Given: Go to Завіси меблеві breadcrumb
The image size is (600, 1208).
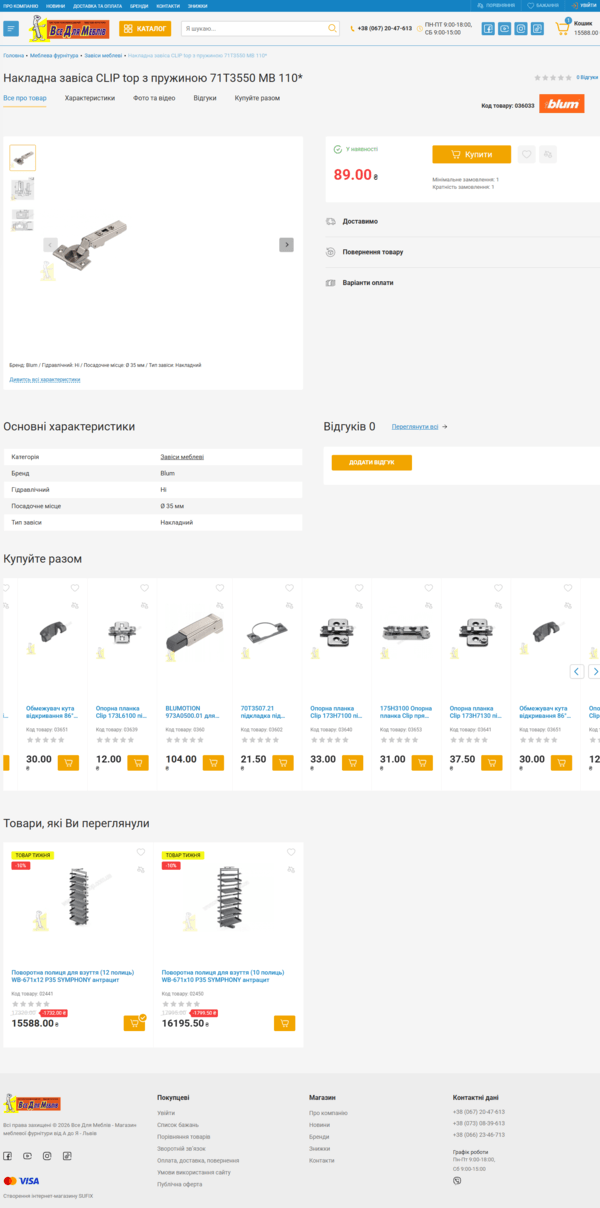Looking at the screenshot, I should pyautogui.click(x=104, y=56).
